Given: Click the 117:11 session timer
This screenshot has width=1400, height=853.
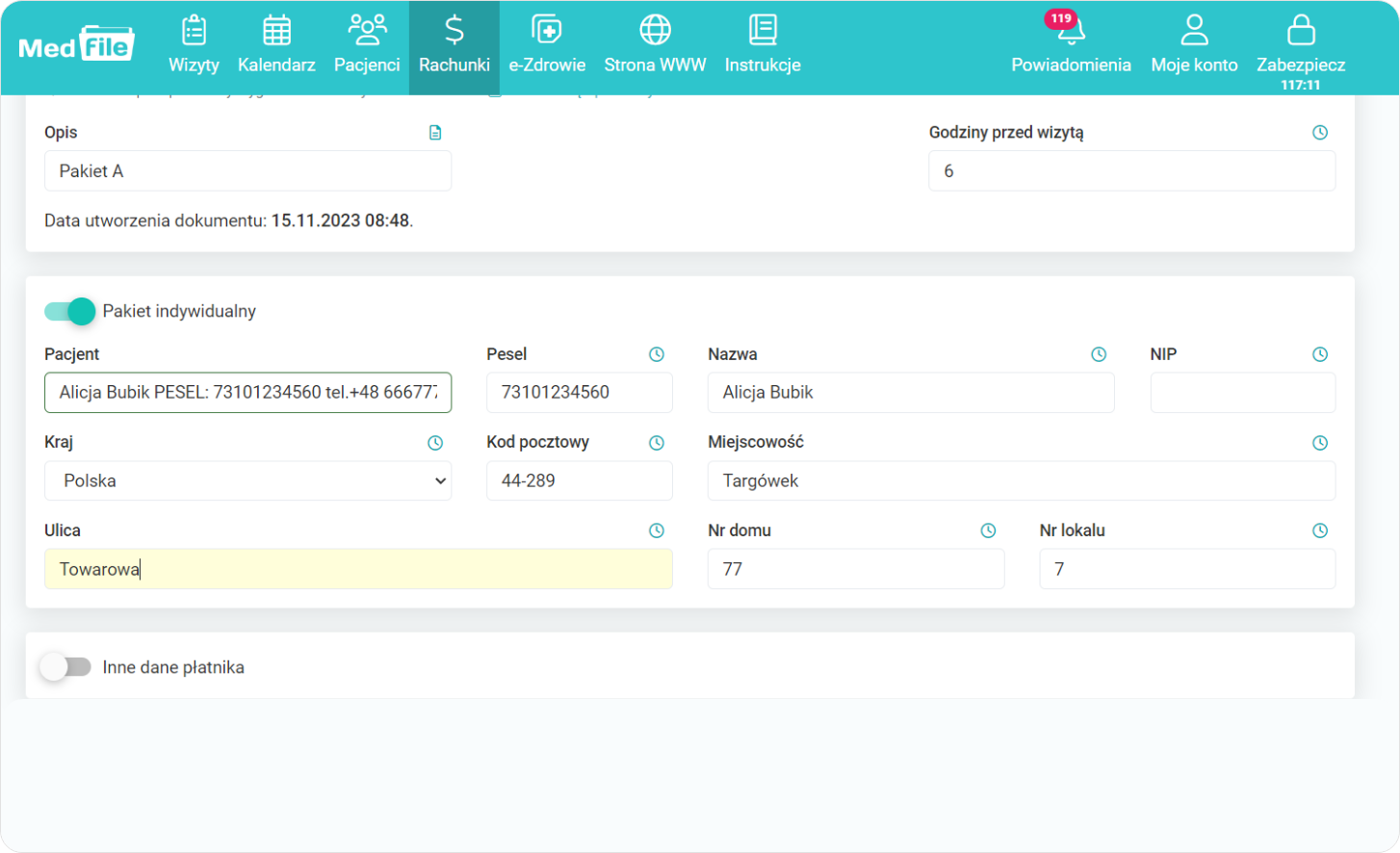Looking at the screenshot, I should point(1301,85).
